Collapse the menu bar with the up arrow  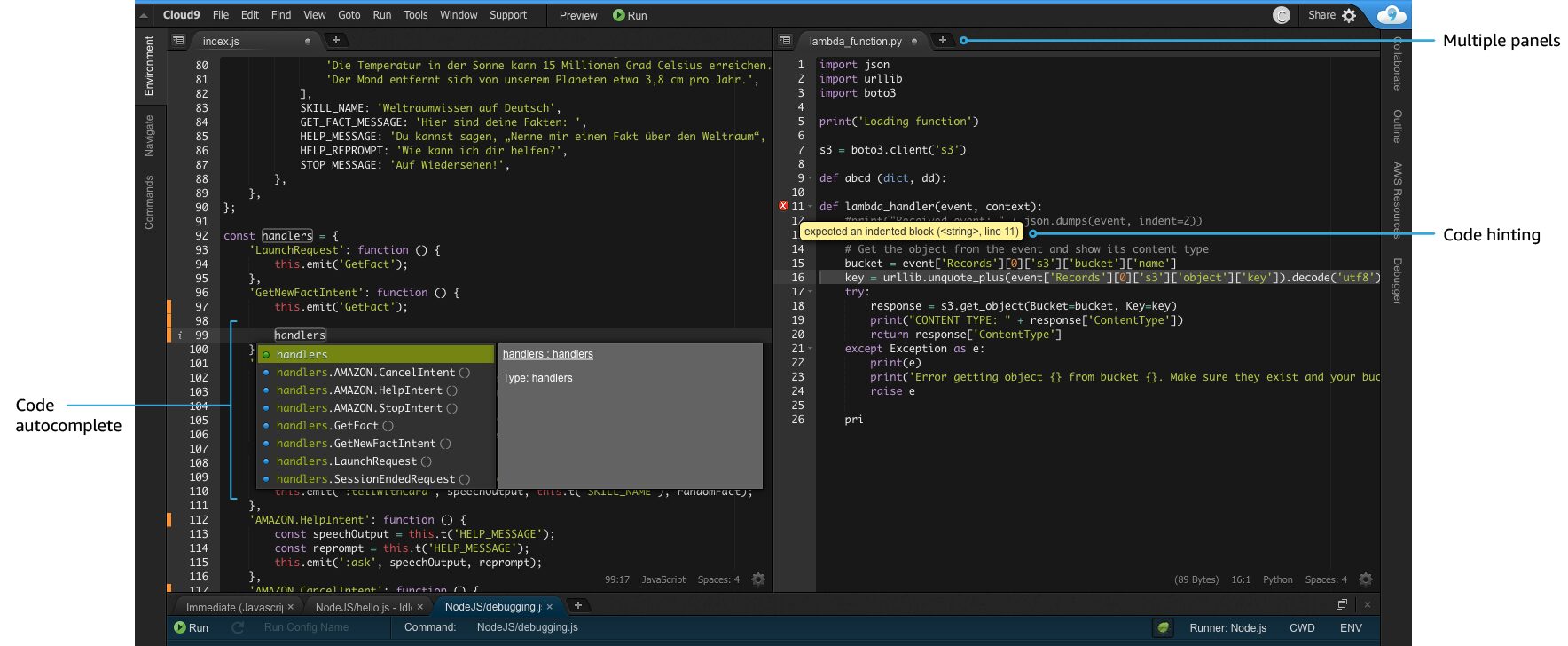144,15
